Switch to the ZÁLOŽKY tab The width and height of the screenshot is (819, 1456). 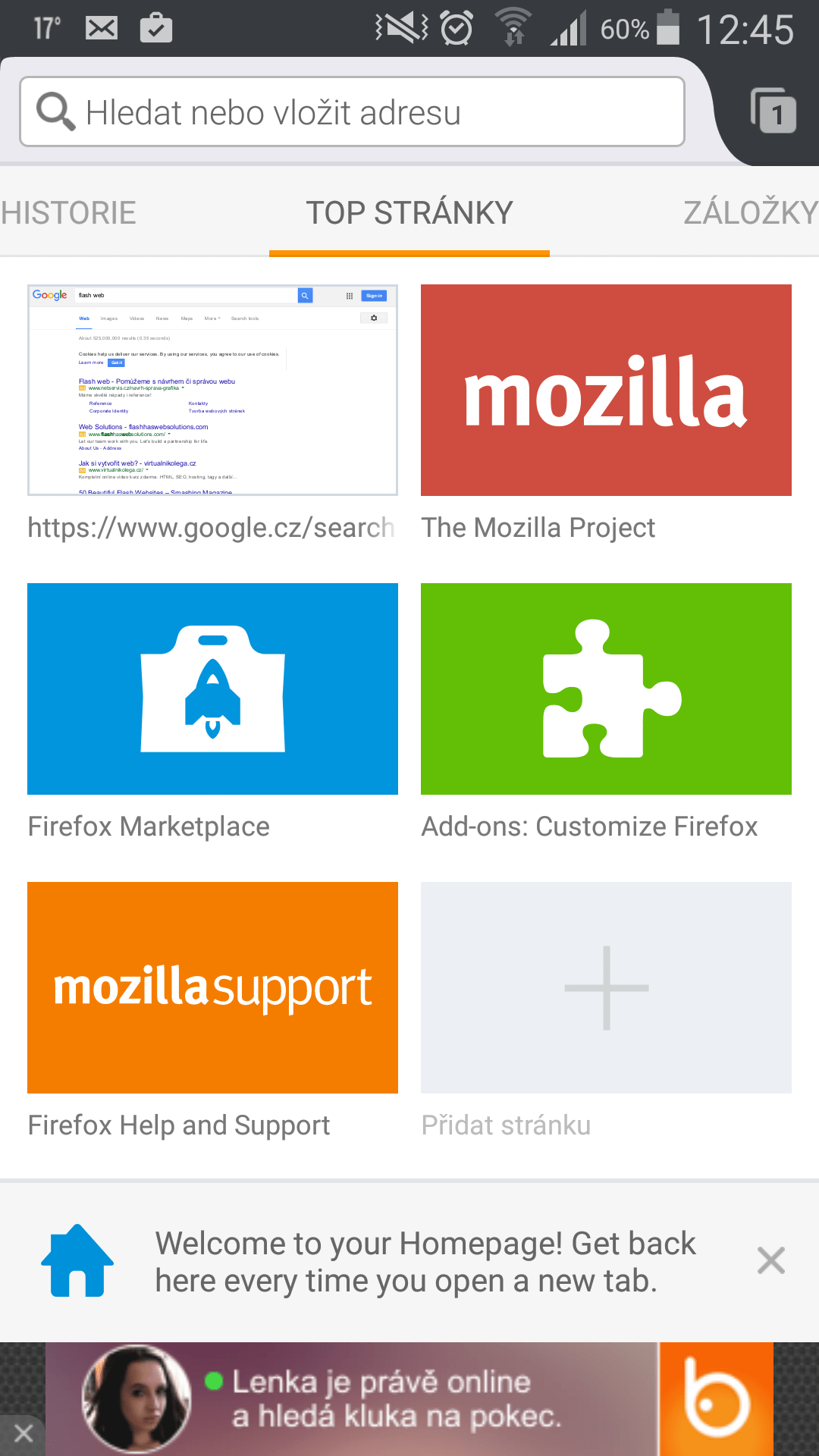[x=751, y=213]
